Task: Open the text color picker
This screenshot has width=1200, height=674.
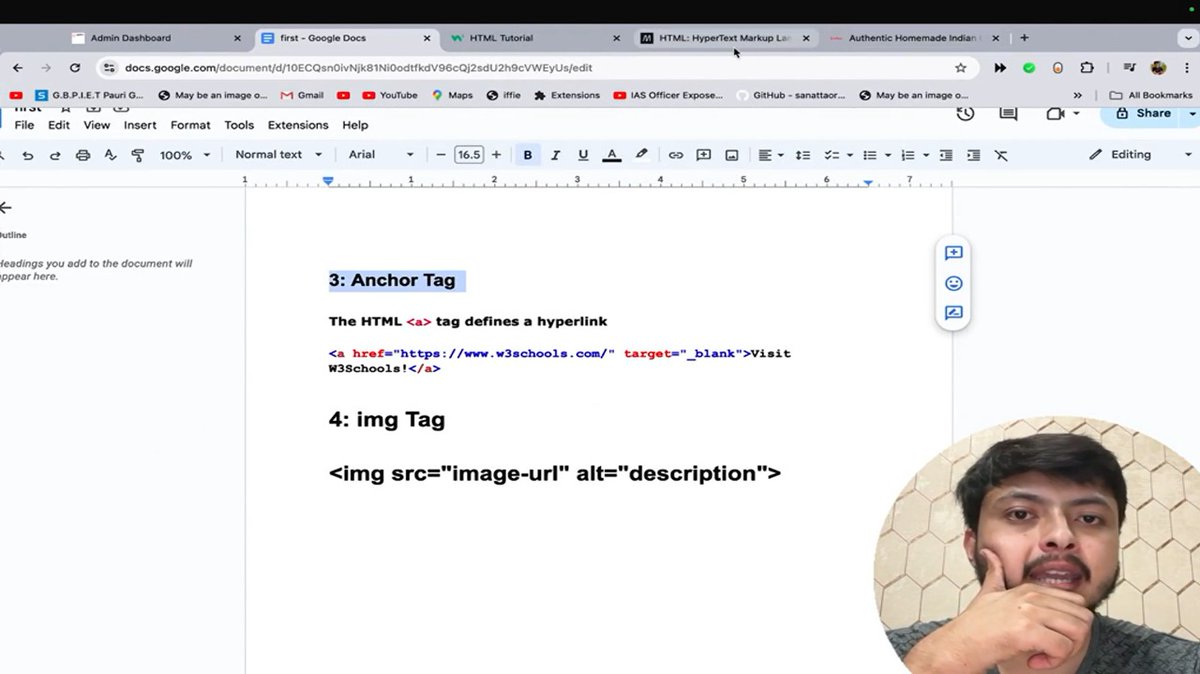Action: (612, 155)
